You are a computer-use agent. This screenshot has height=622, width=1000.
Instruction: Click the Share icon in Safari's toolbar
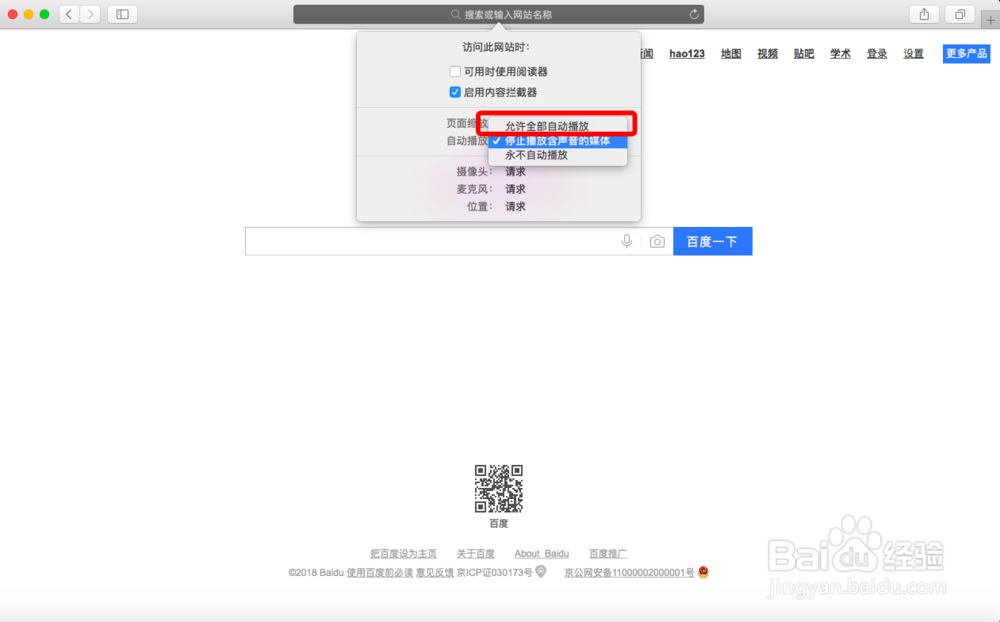pyautogui.click(x=923, y=14)
